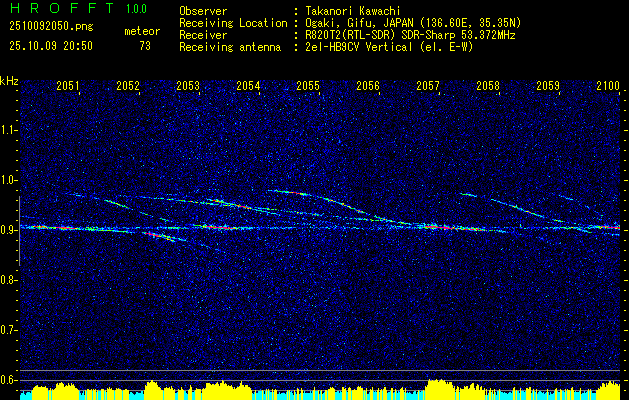Click the 2051 time axis marker
Screen dimensions: 629x400
(68, 86)
